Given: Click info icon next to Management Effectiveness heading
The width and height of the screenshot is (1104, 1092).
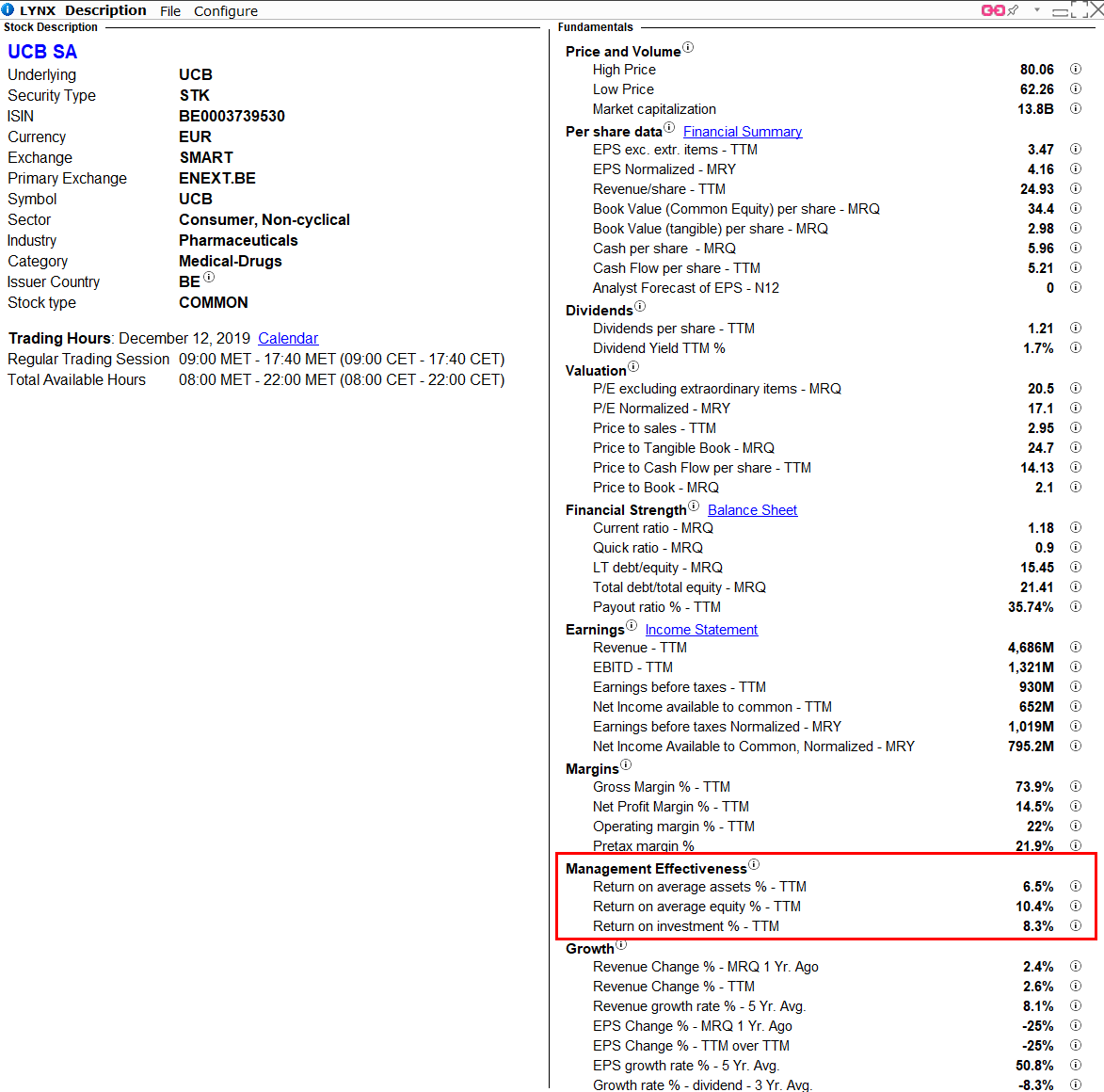Looking at the screenshot, I should click(753, 864).
